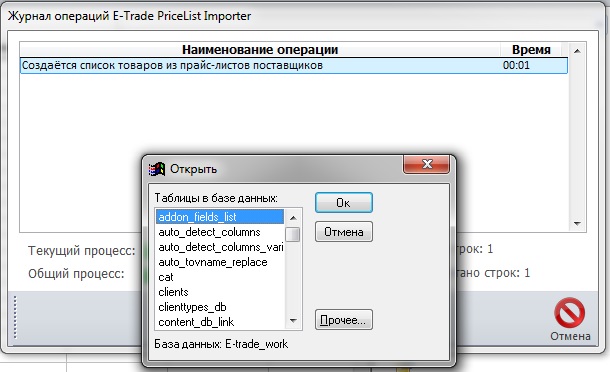The width and height of the screenshot is (610, 372).
Task: Click the Текущий процесс label
Action: coord(81,250)
